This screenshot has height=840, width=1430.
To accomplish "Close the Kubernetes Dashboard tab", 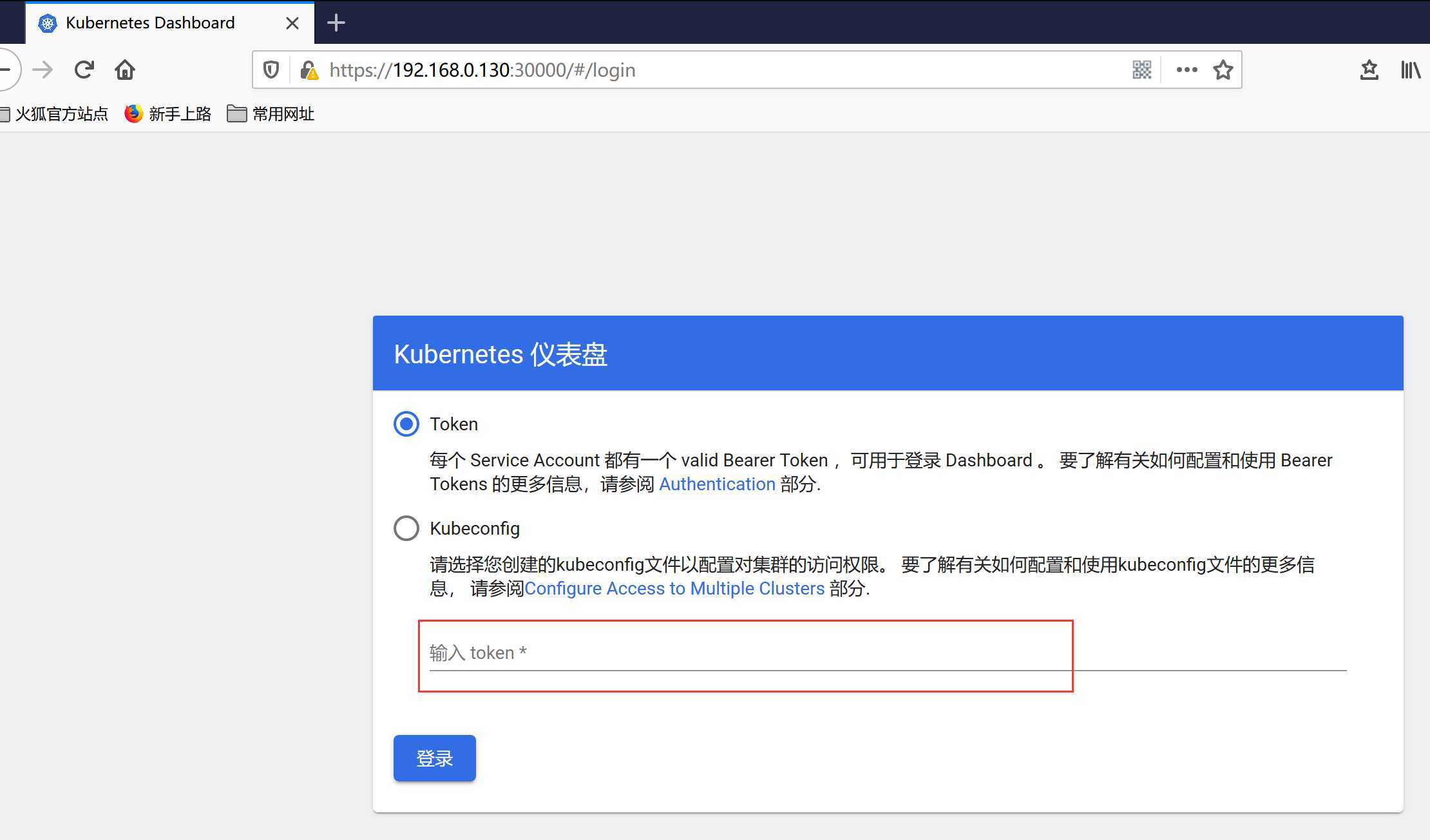I will (292, 23).
